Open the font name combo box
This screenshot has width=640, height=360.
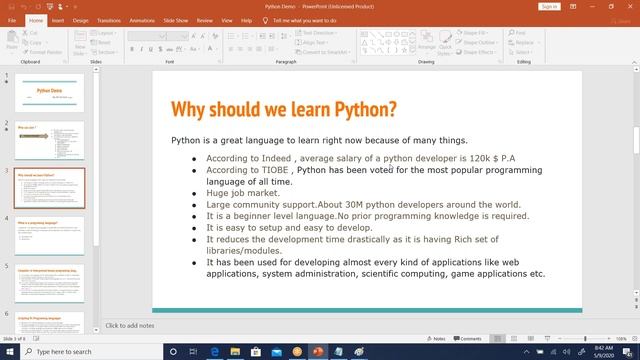tap(147, 36)
